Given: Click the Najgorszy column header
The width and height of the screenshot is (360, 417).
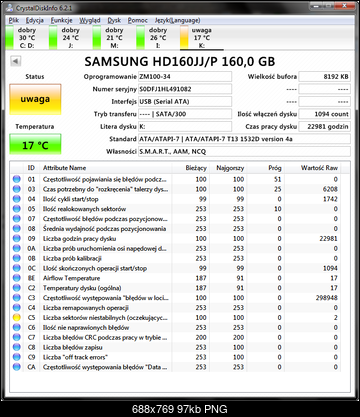Looking at the screenshot, I should click(x=228, y=168).
